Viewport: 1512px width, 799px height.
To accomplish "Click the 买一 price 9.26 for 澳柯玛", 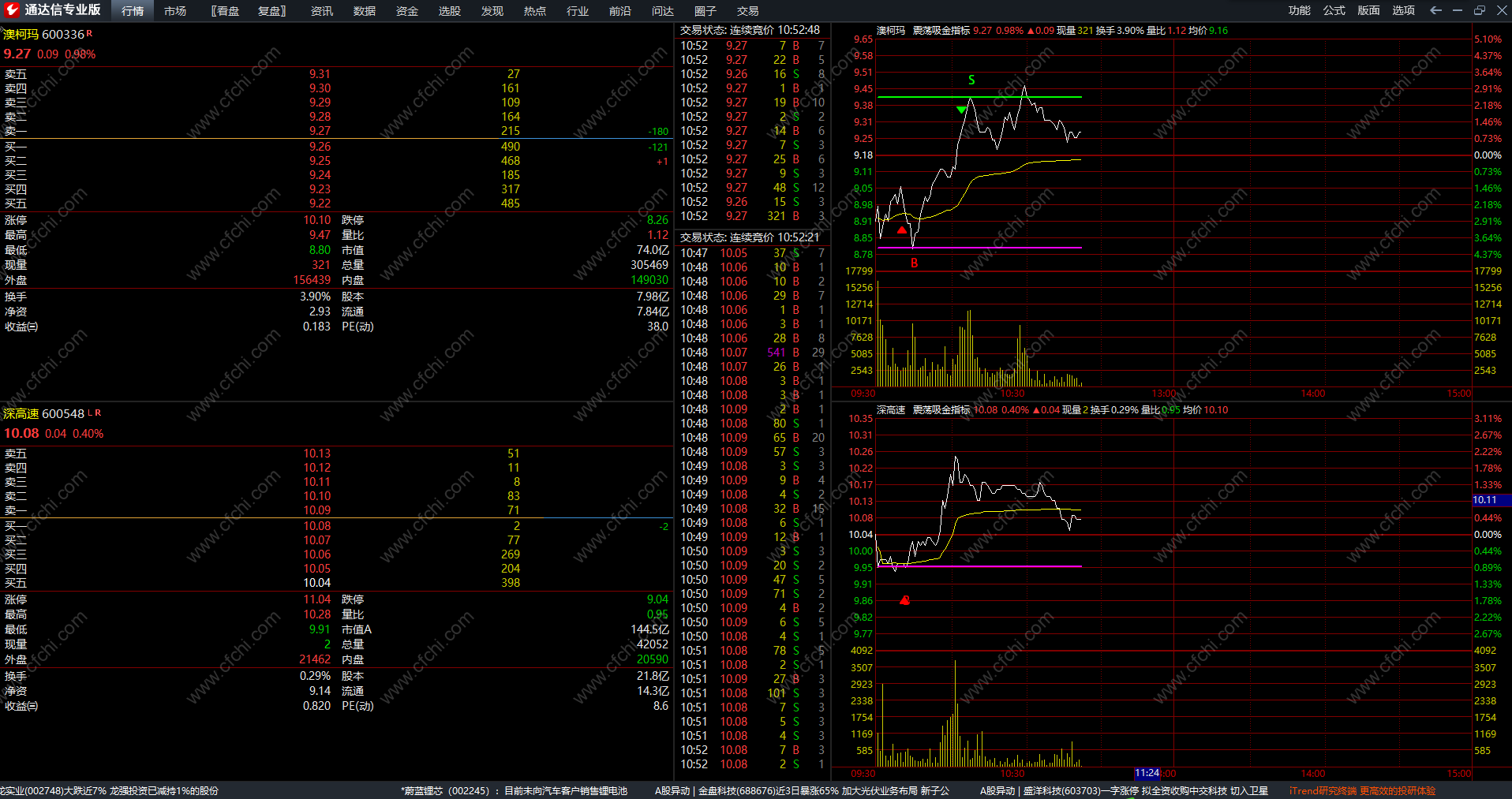I will [x=320, y=147].
